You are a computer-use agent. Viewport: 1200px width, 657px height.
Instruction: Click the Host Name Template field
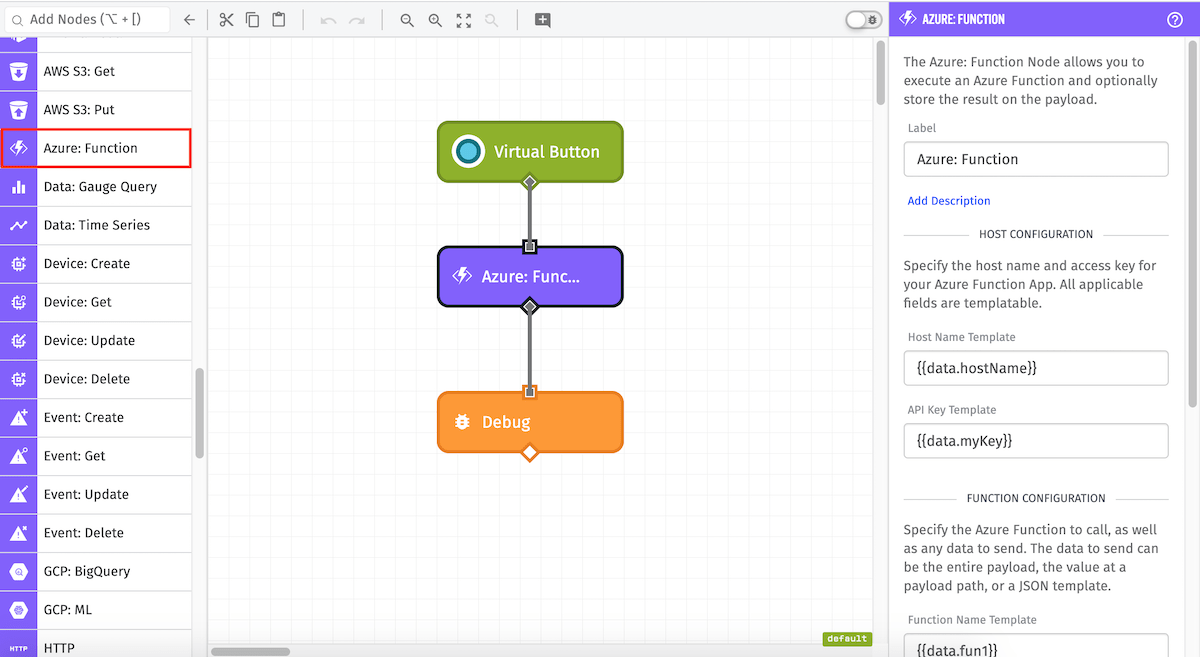1036,368
